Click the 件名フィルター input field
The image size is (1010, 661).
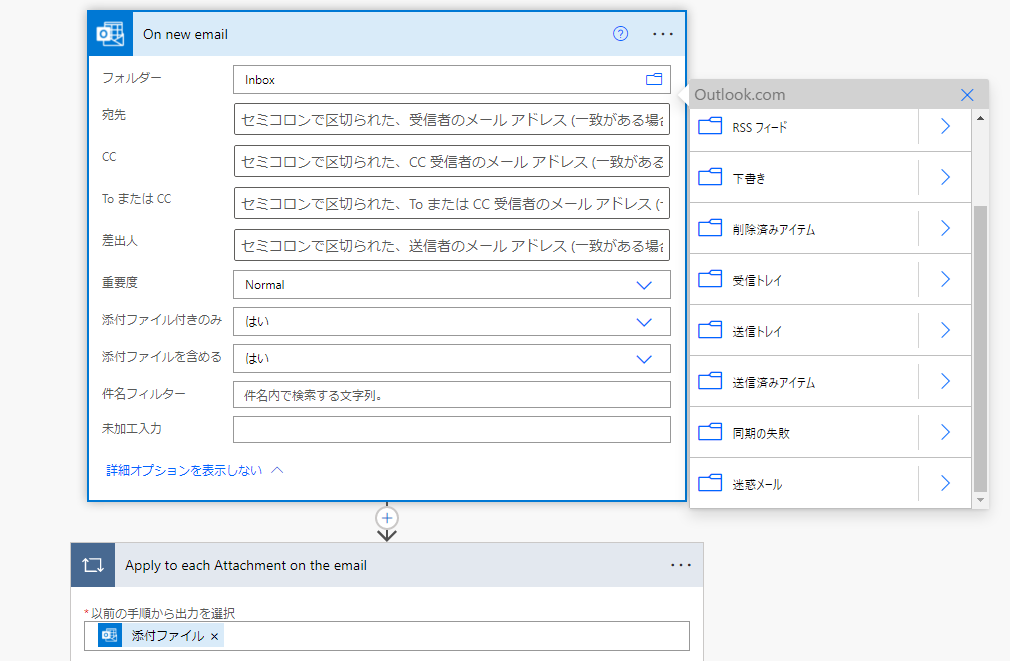[x=451, y=394]
